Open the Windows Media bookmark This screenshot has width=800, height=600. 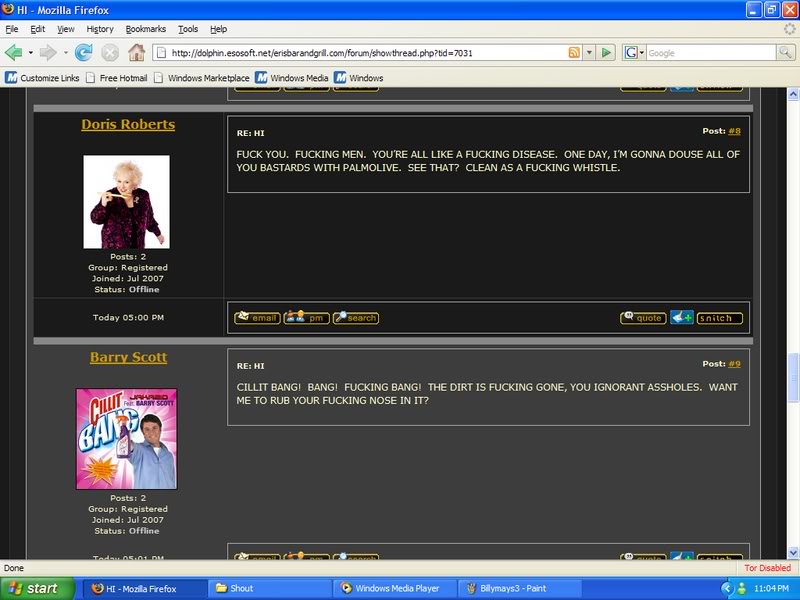[x=292, y=78]
